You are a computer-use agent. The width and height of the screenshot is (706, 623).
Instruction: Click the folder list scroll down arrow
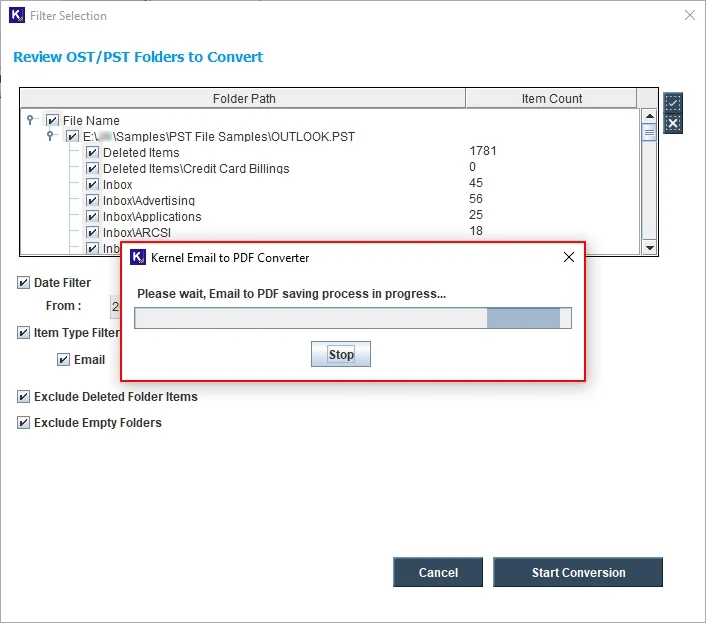pyautogui.click(x=649, y=248)
